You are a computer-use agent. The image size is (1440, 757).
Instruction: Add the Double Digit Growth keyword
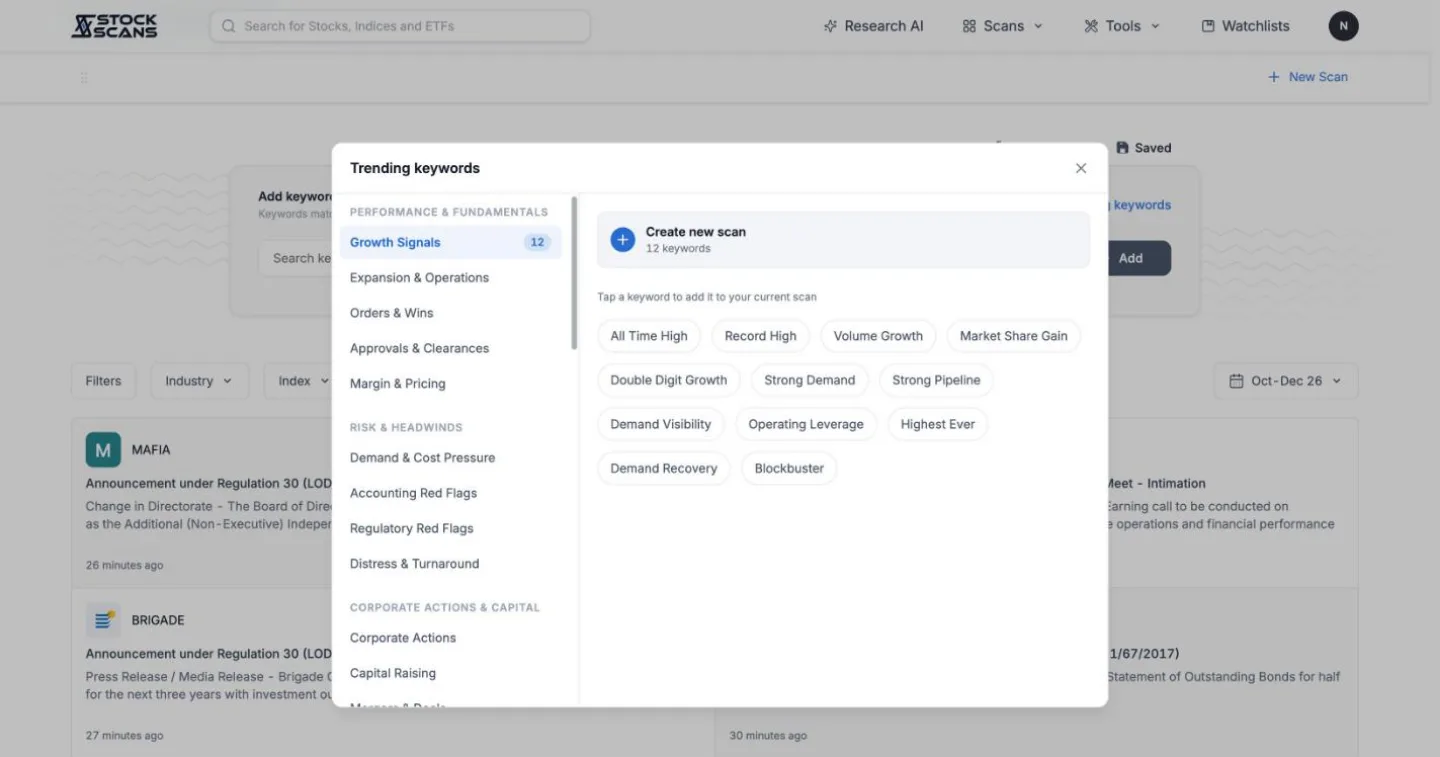click(669, 380)
